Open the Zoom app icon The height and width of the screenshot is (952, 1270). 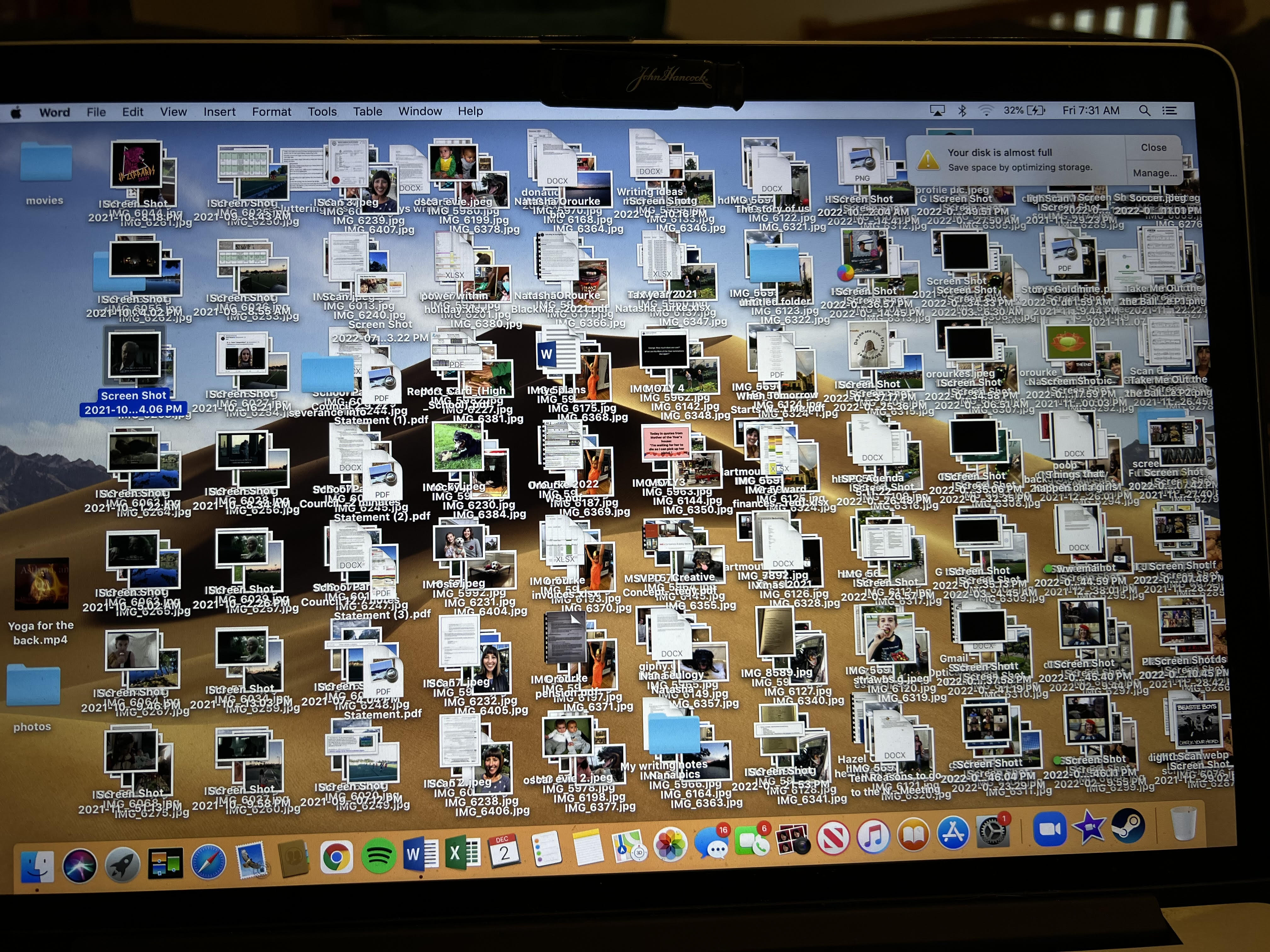1050,829
